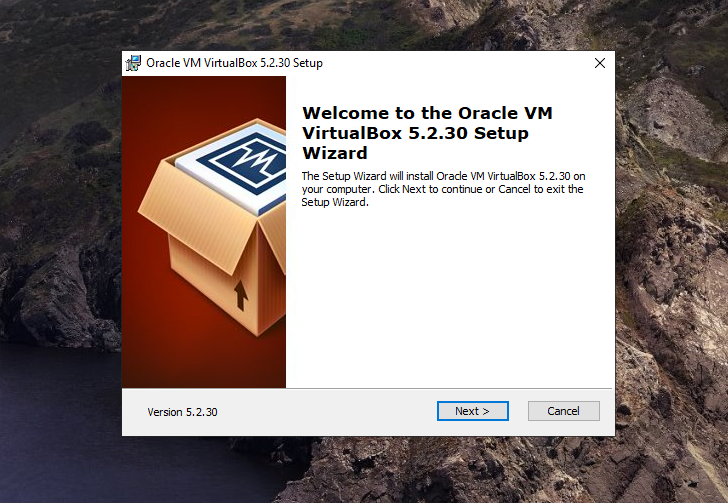
Task: Click the up arrow symbol on cardboard box
Action: tap(241, 294)
